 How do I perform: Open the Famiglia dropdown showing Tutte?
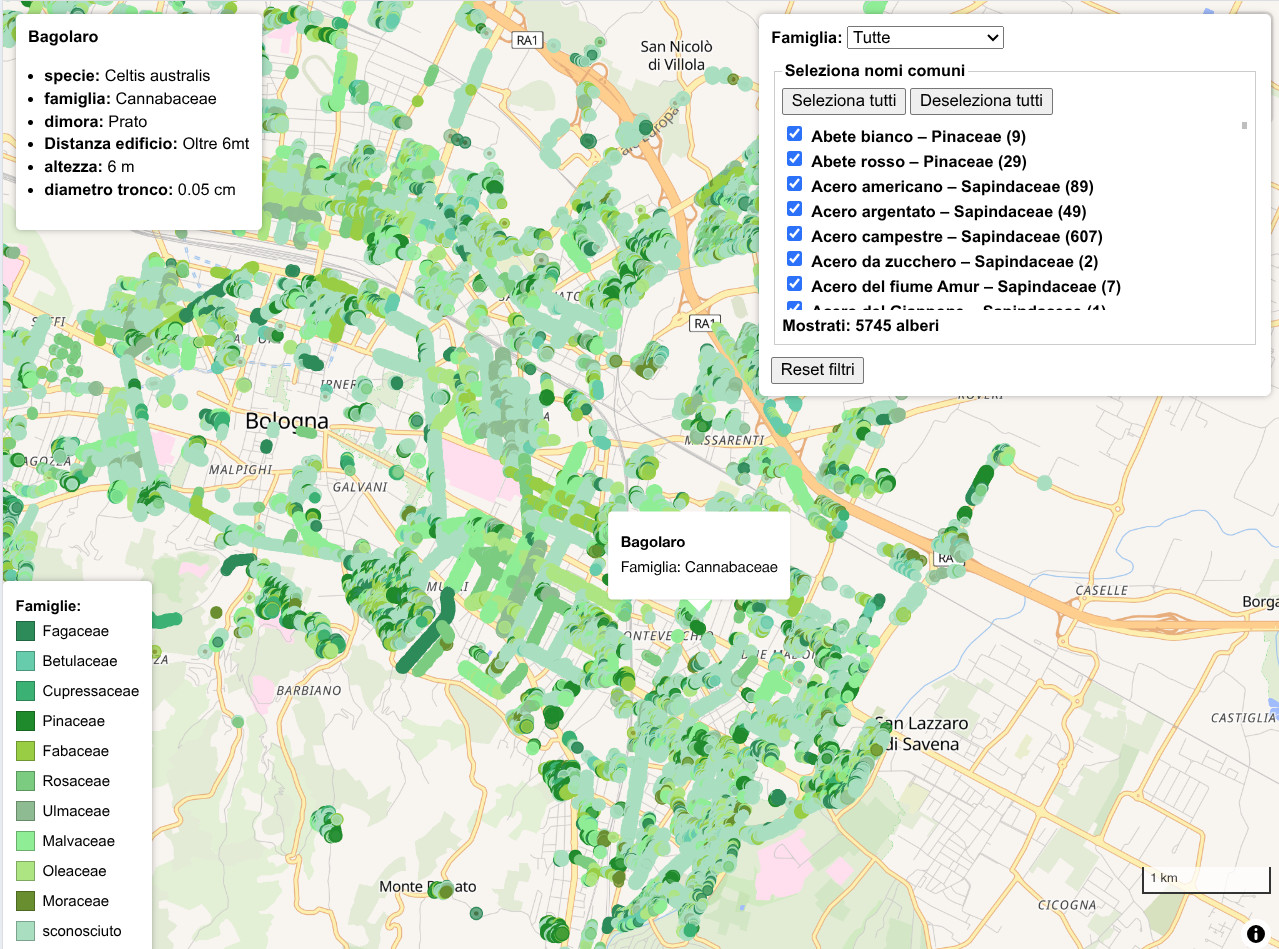pos(924,37)
